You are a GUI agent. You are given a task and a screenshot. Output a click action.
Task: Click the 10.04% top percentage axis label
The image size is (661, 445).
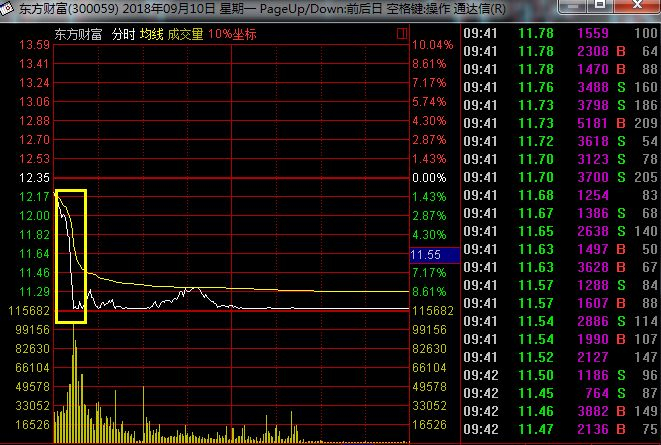pos(433,45)
